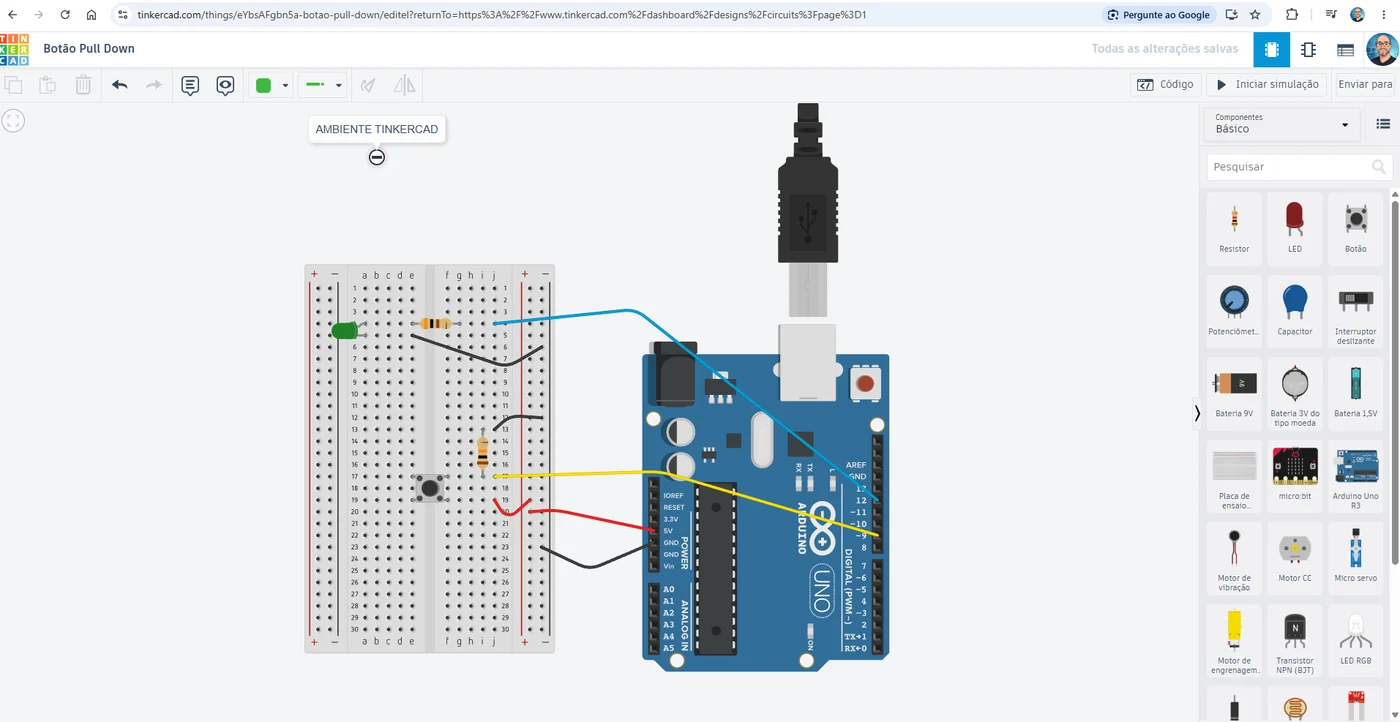Switch to component list view tab

[x=1345, y=49]
